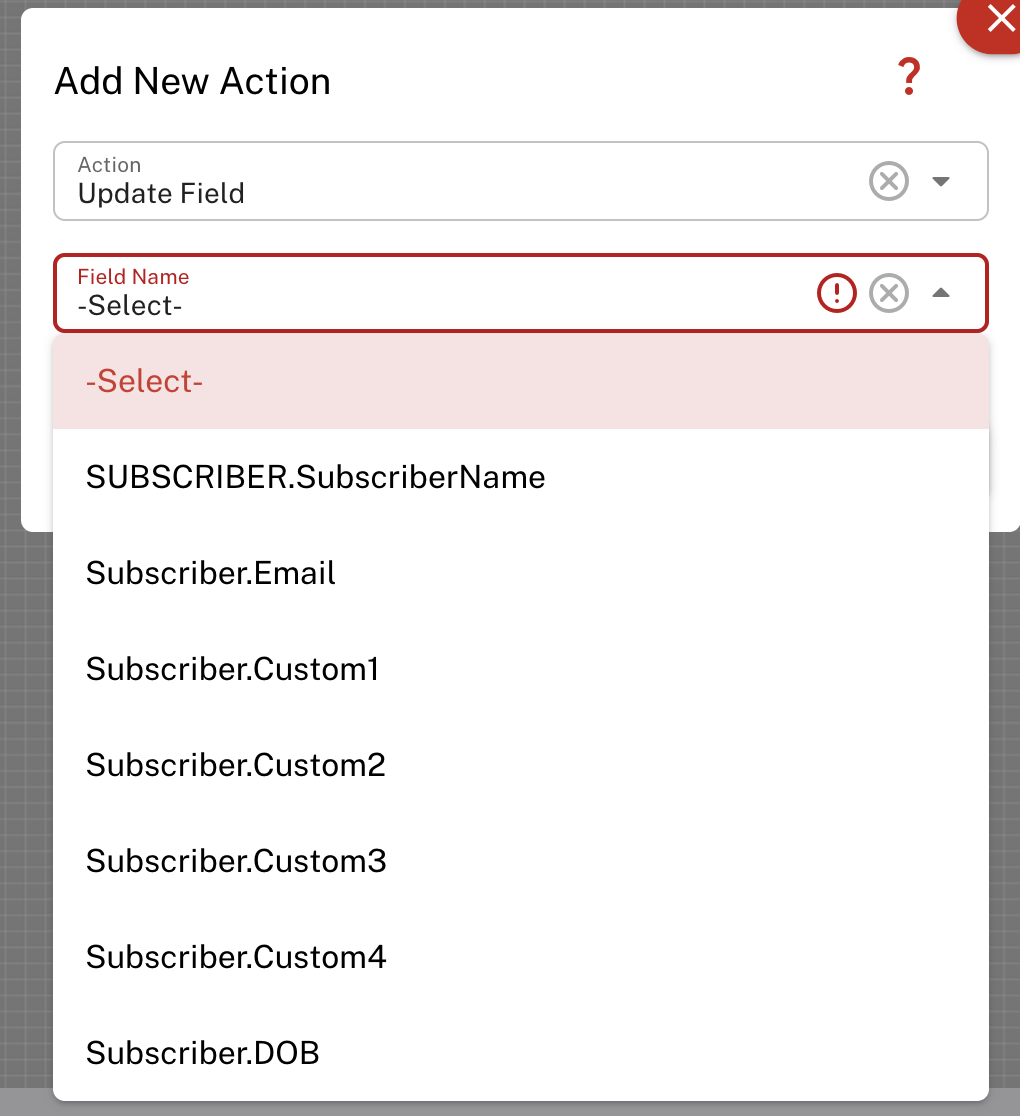Screen dimensions: 1020x1116
Task: Select the Subscriber.Custom2 field
Action: pos(235,765)
